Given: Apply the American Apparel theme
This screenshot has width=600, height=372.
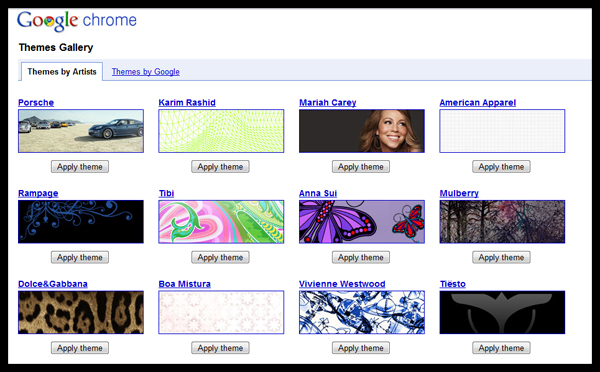Looking at the screenshot, I should (x=501, y=166).
